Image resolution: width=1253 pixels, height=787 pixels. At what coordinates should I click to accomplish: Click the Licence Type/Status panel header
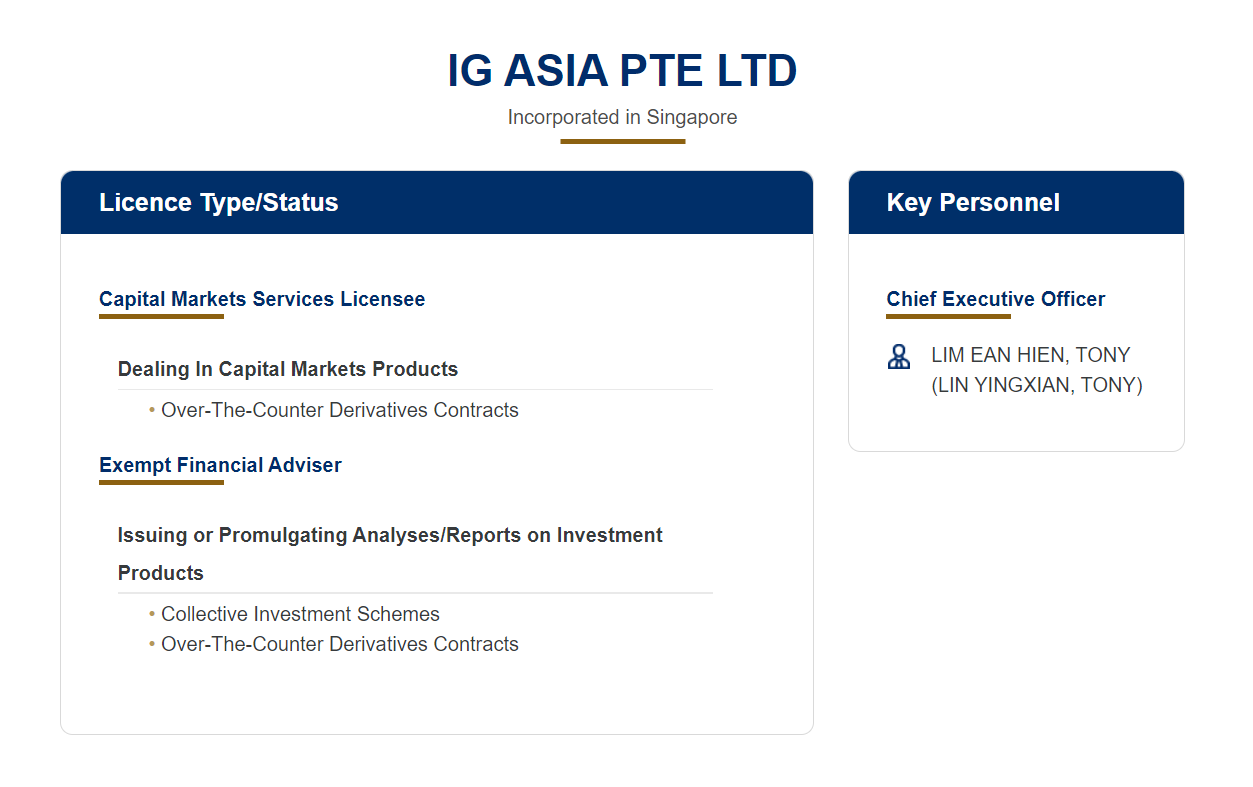pos(219,203)
